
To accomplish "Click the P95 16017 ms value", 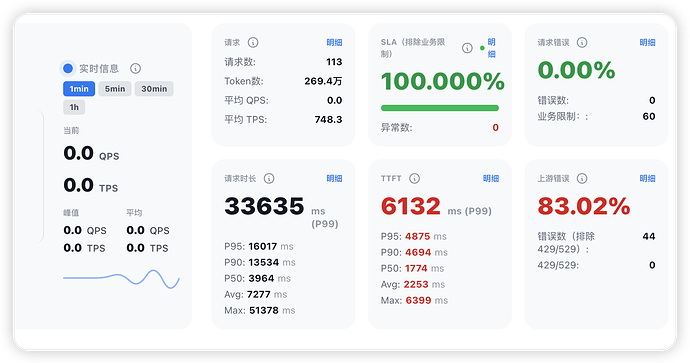I will (263, 246).
